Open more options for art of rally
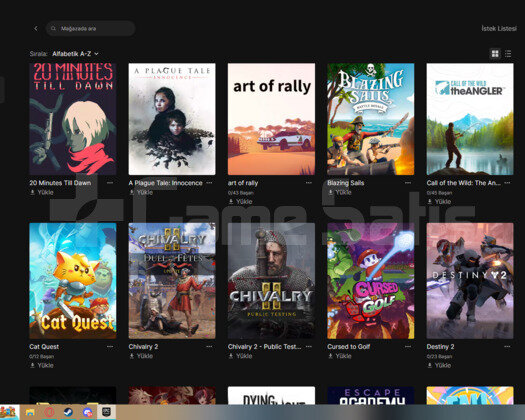Image resolution: width=525 pixels, height=420 pixels. pos(309,183)
